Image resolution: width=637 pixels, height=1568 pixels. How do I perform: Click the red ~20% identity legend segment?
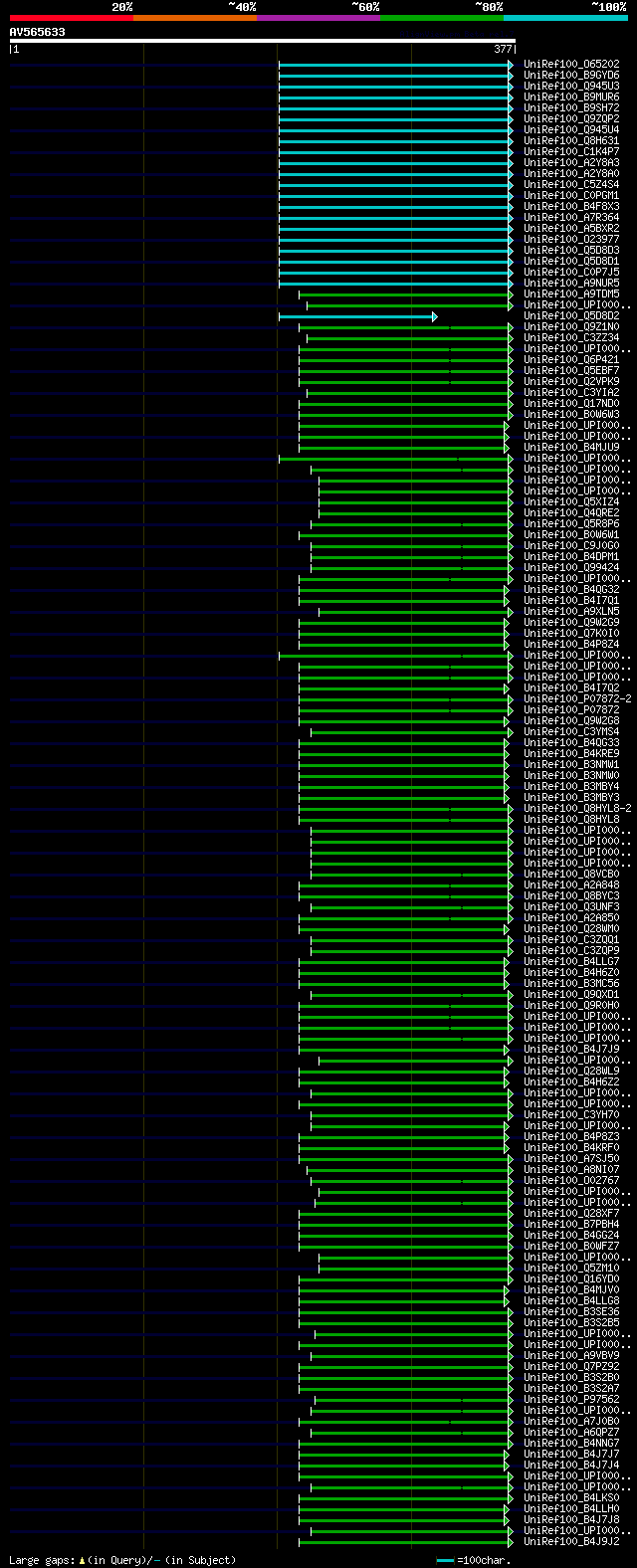pyautogui.click(x=72, y=18)
